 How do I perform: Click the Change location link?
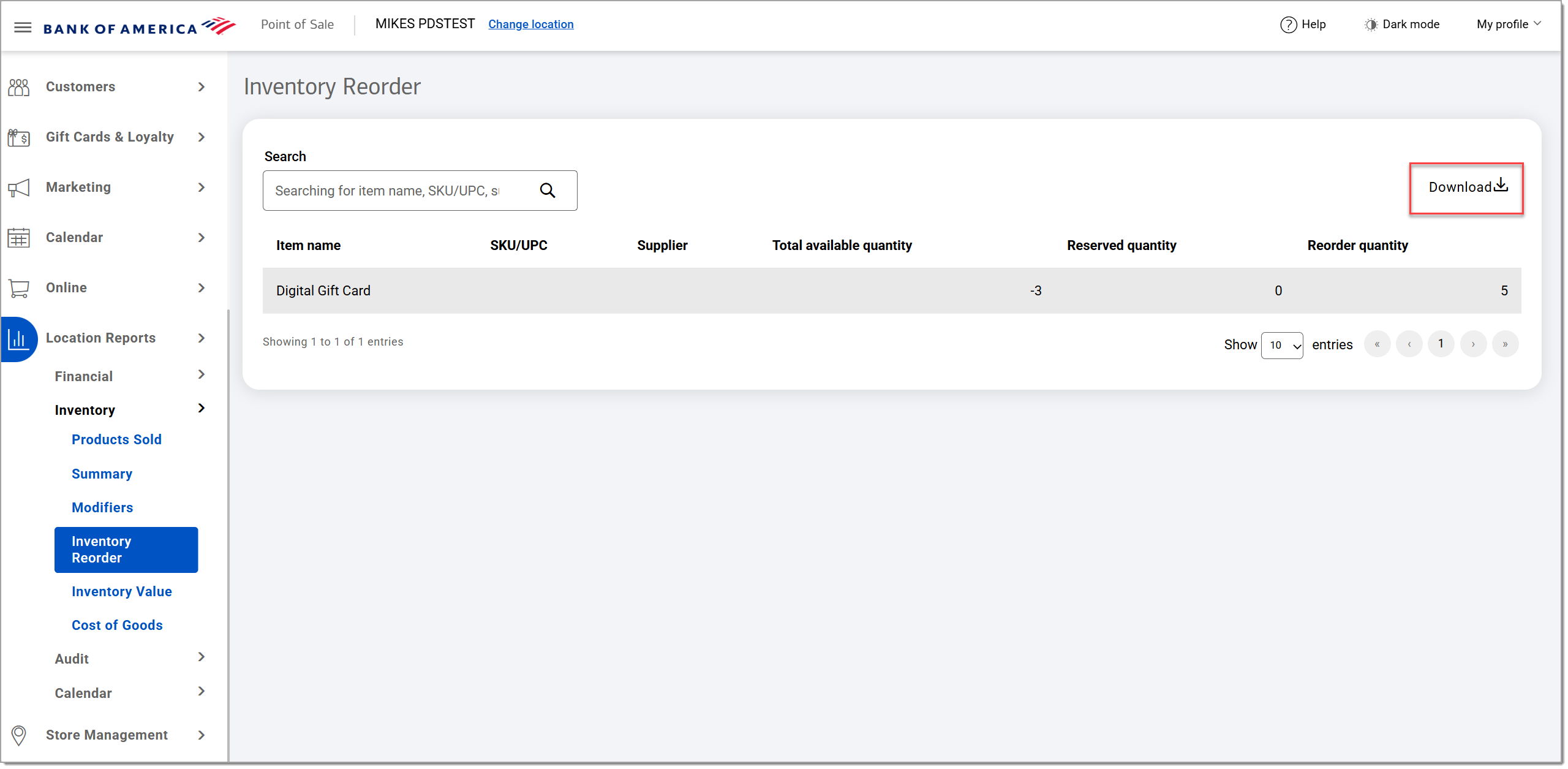530,25
